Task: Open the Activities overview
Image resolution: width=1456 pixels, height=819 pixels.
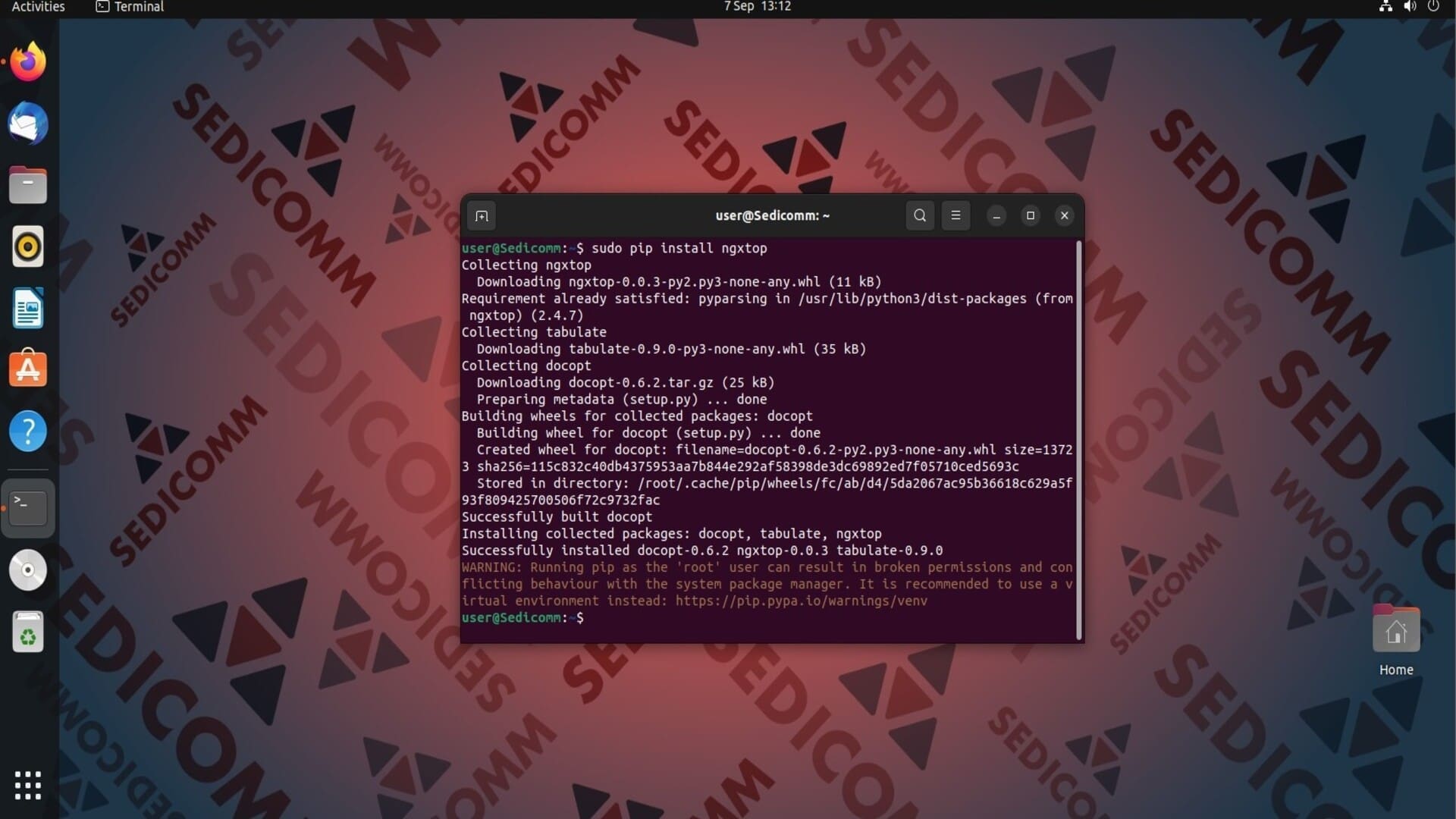Action: click(38, 7)
